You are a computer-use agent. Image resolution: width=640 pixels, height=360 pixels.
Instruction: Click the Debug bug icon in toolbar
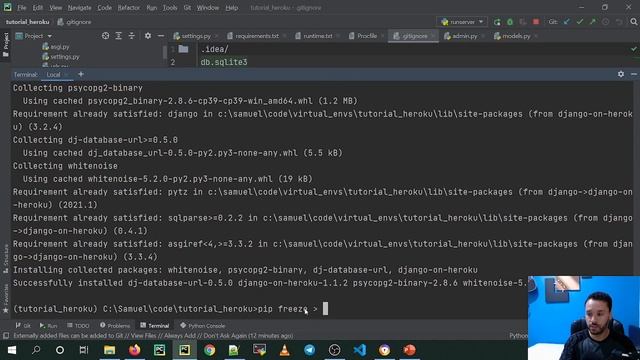tap(510, 22)
